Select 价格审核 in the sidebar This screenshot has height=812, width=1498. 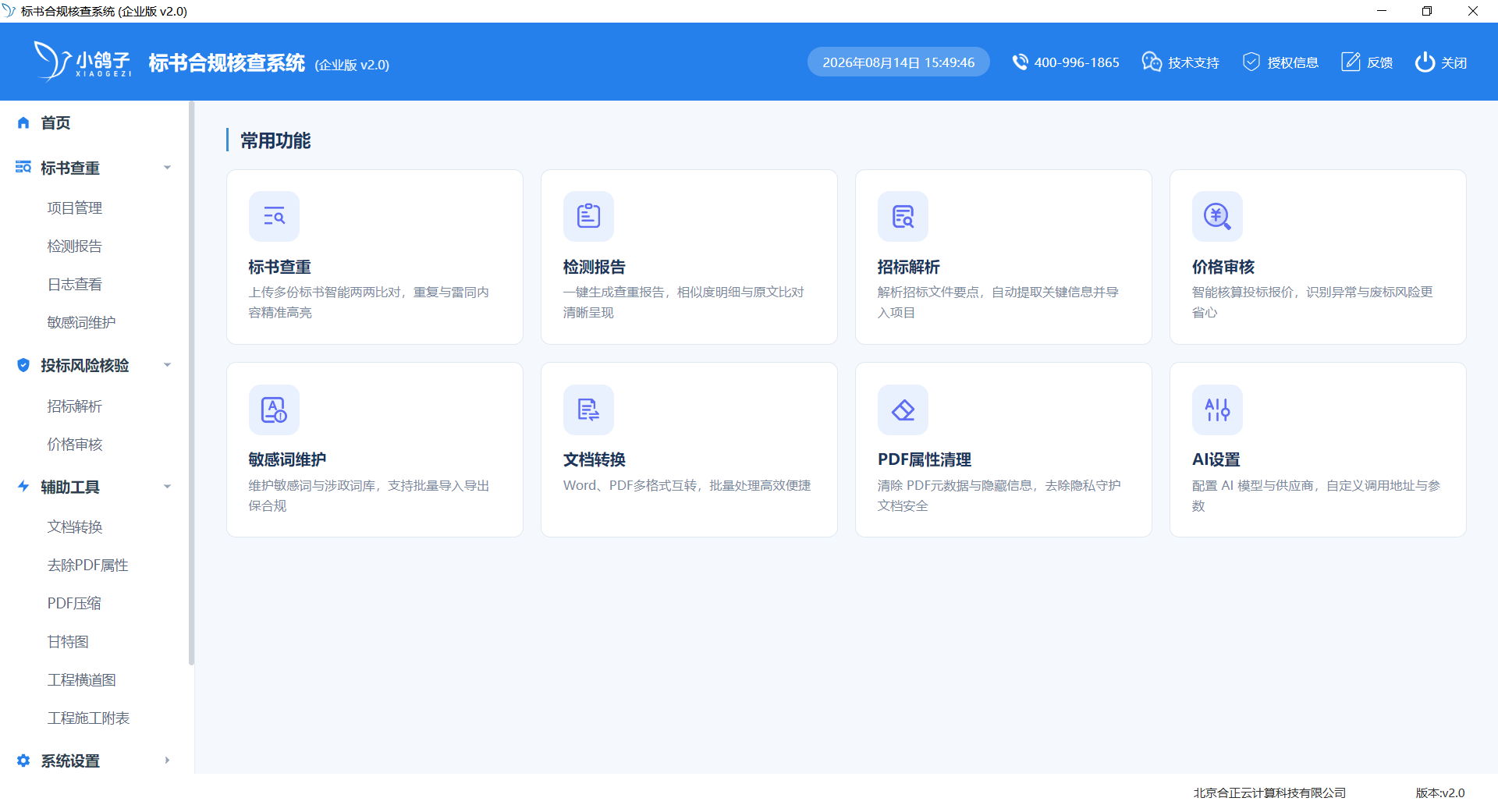[x=75, y=444]
